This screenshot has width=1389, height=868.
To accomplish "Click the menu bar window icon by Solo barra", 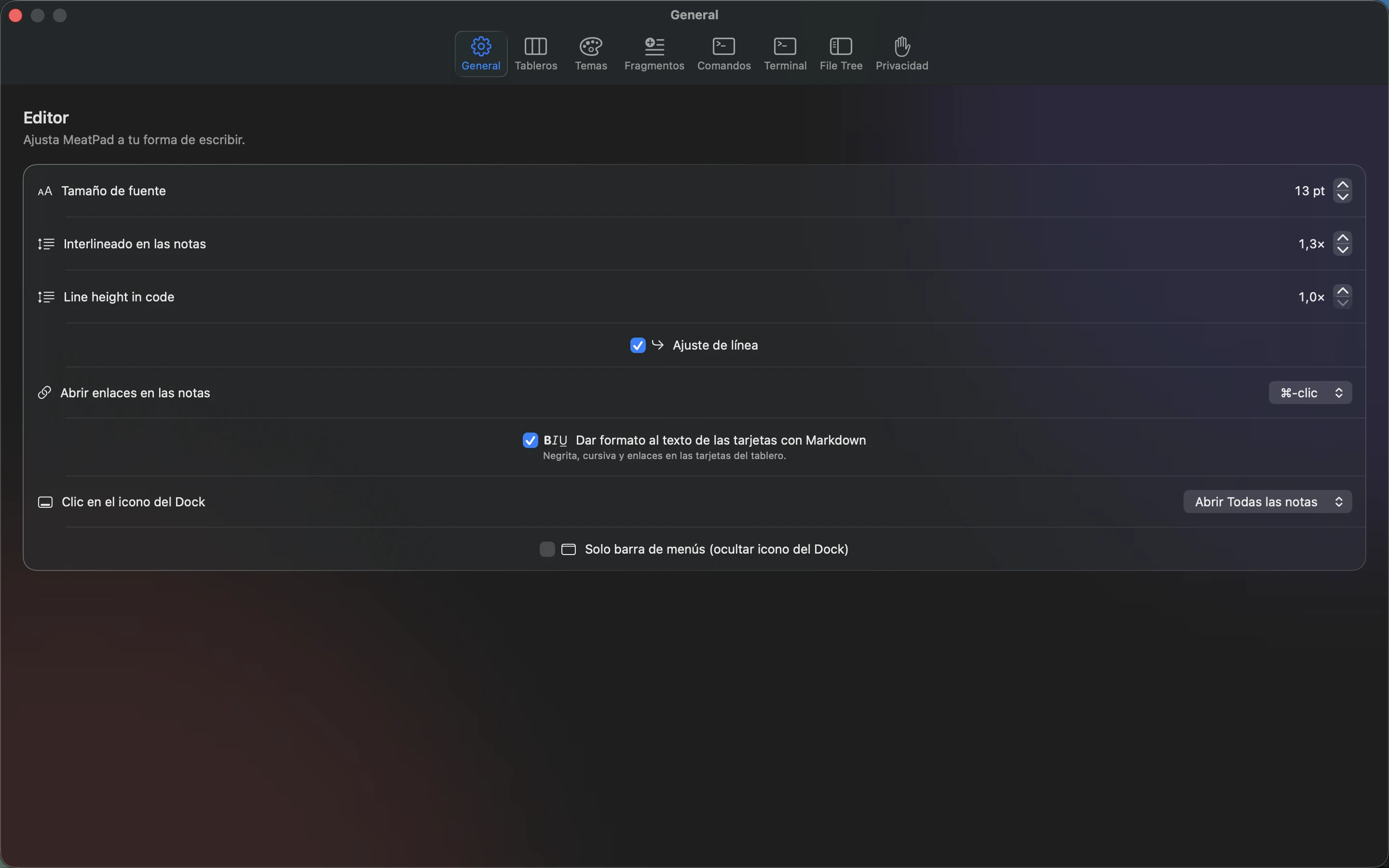I will click(x=568, y=549).
